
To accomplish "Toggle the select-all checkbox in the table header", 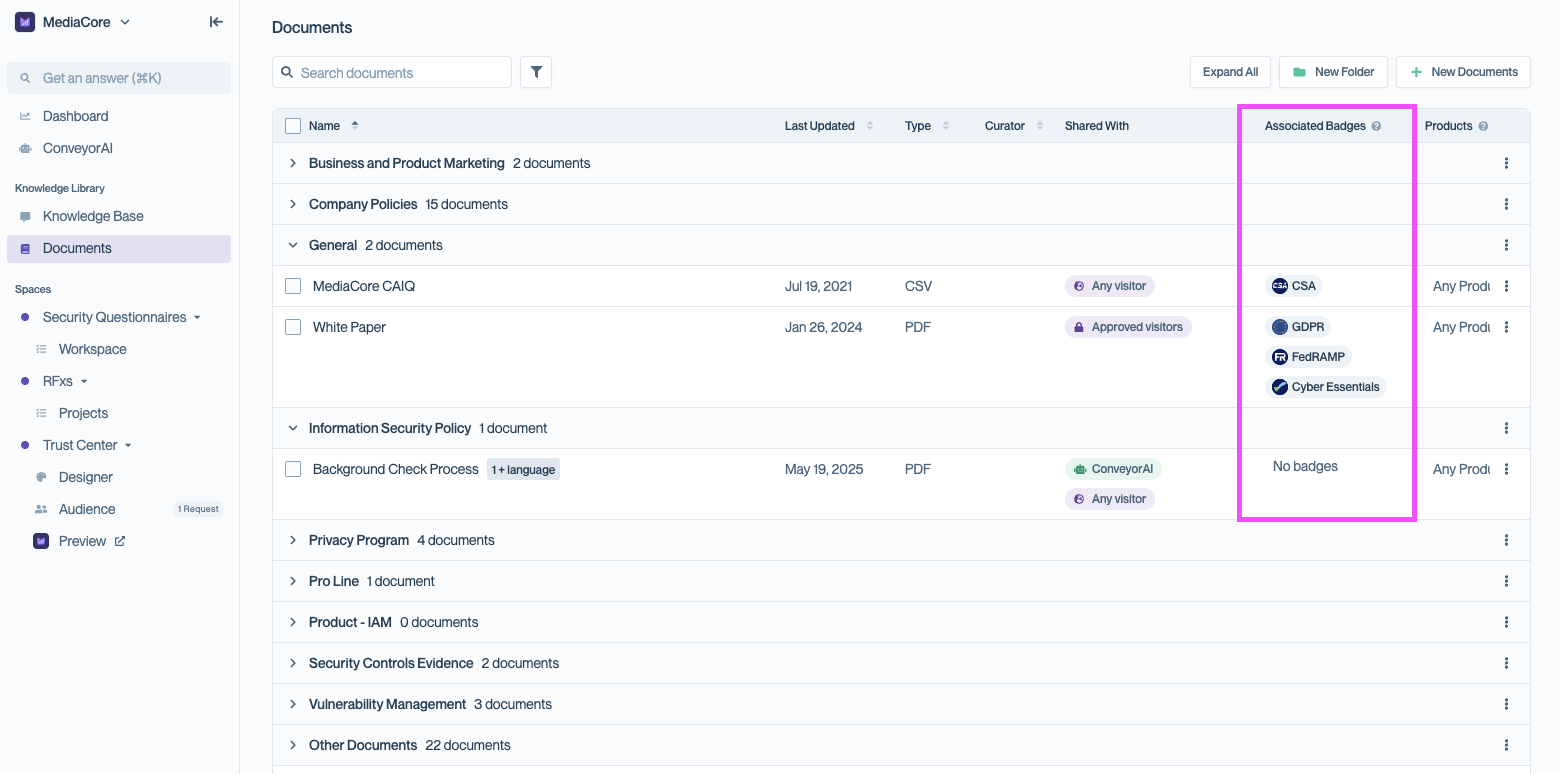I will [x=292, y=125].
